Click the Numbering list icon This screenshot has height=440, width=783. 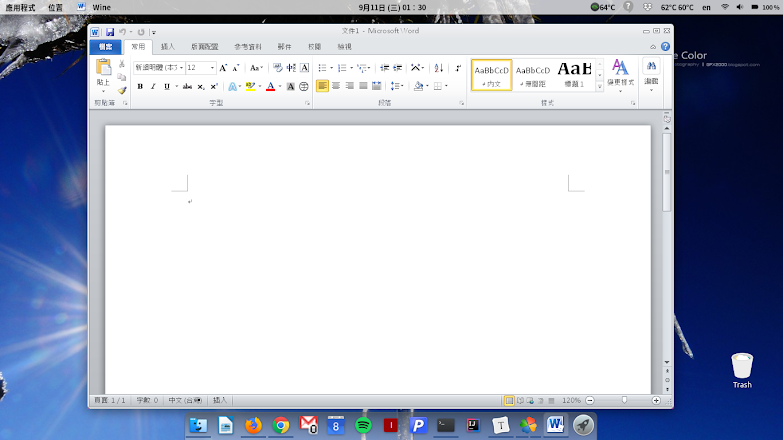[x=342, y=68]
